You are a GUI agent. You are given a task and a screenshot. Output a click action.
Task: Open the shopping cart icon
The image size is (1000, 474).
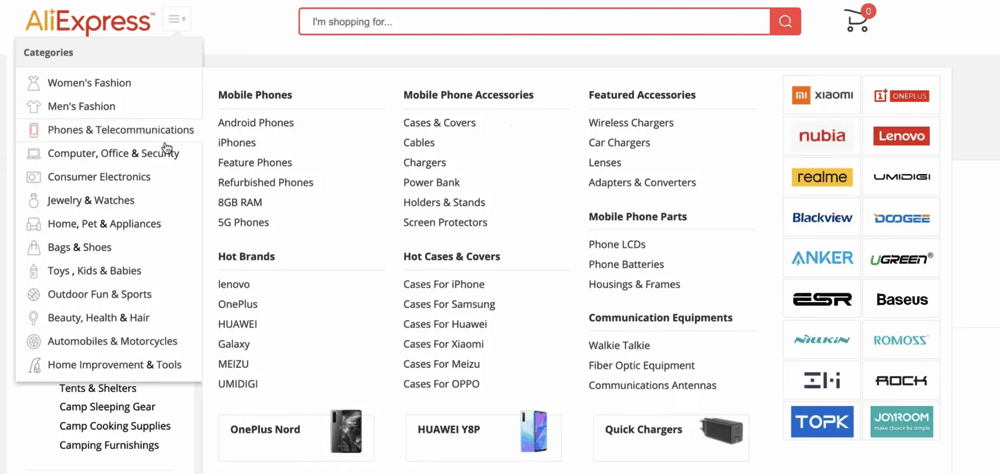(857, 20)
